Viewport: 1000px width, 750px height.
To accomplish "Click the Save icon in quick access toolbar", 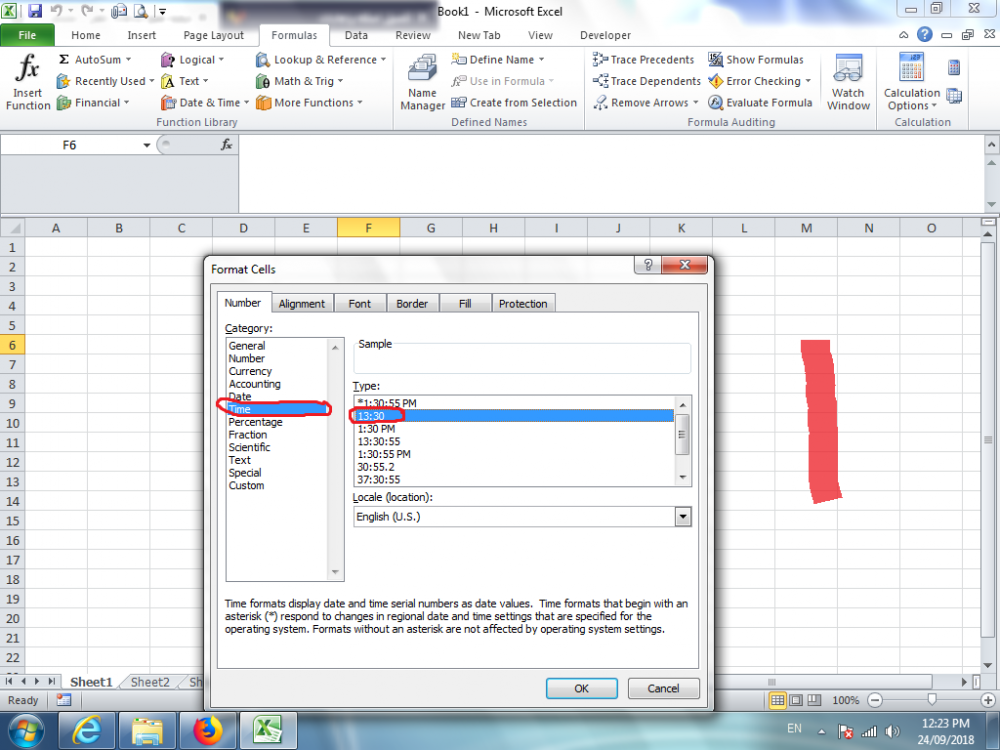I will (x=35, y=11).
